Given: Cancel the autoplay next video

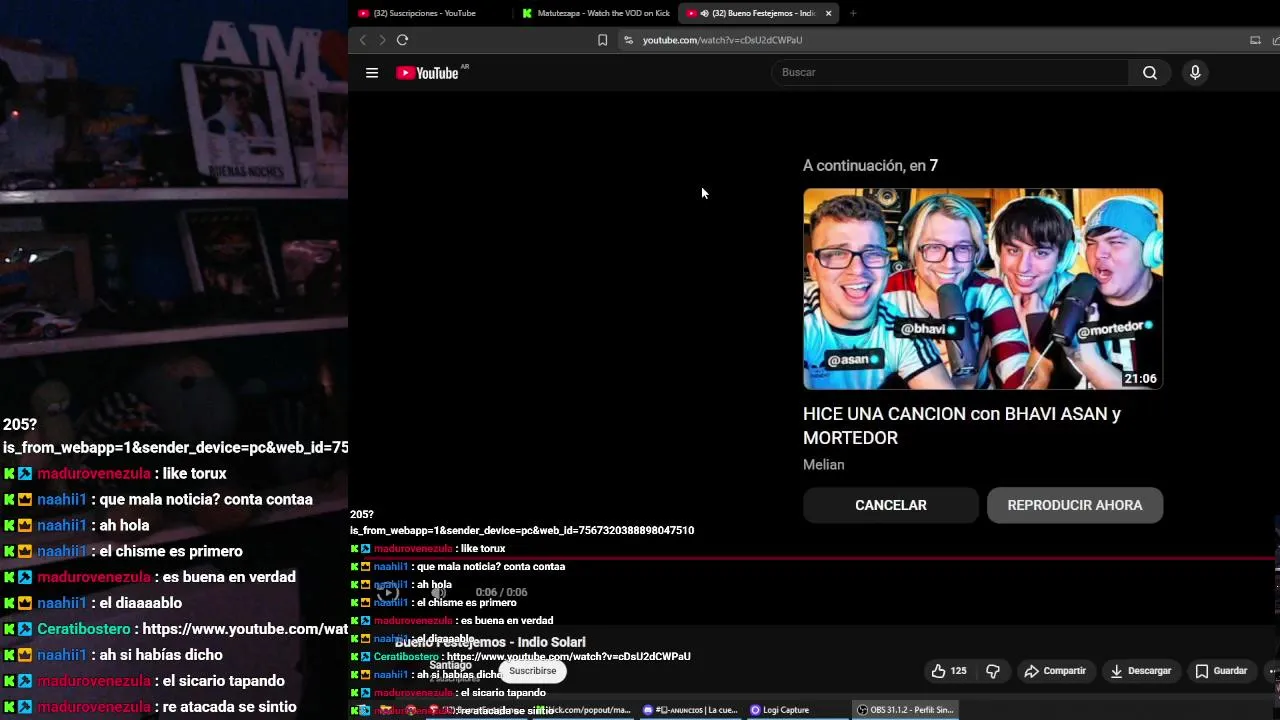Looking at the screenshot, I should click(x=891, y=505).
